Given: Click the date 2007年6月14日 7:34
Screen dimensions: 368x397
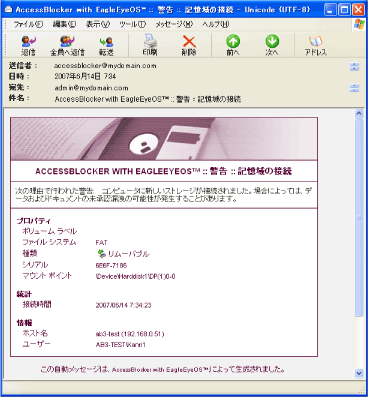Looking at the screenshot, I should 85,77.
